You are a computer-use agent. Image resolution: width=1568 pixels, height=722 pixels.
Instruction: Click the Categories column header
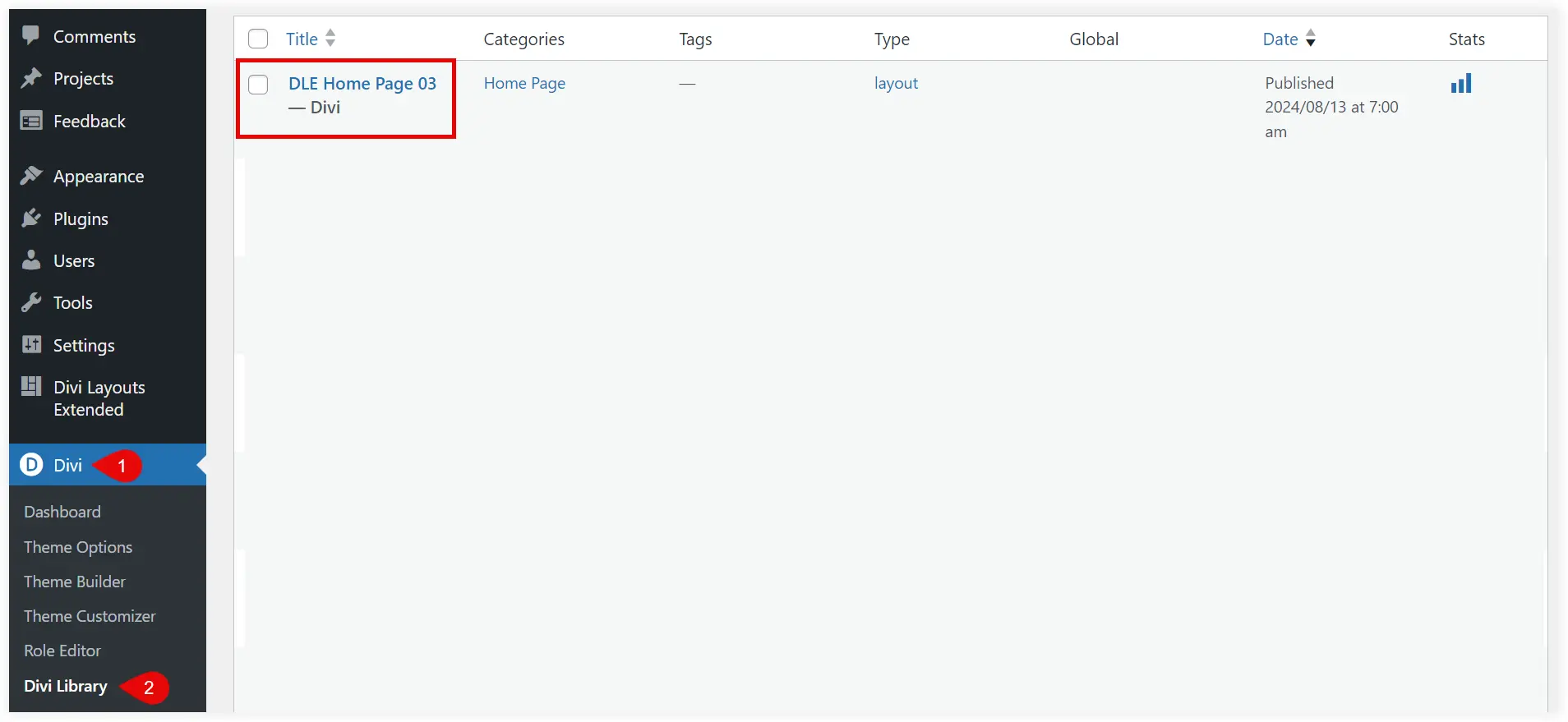click(523, 39)
